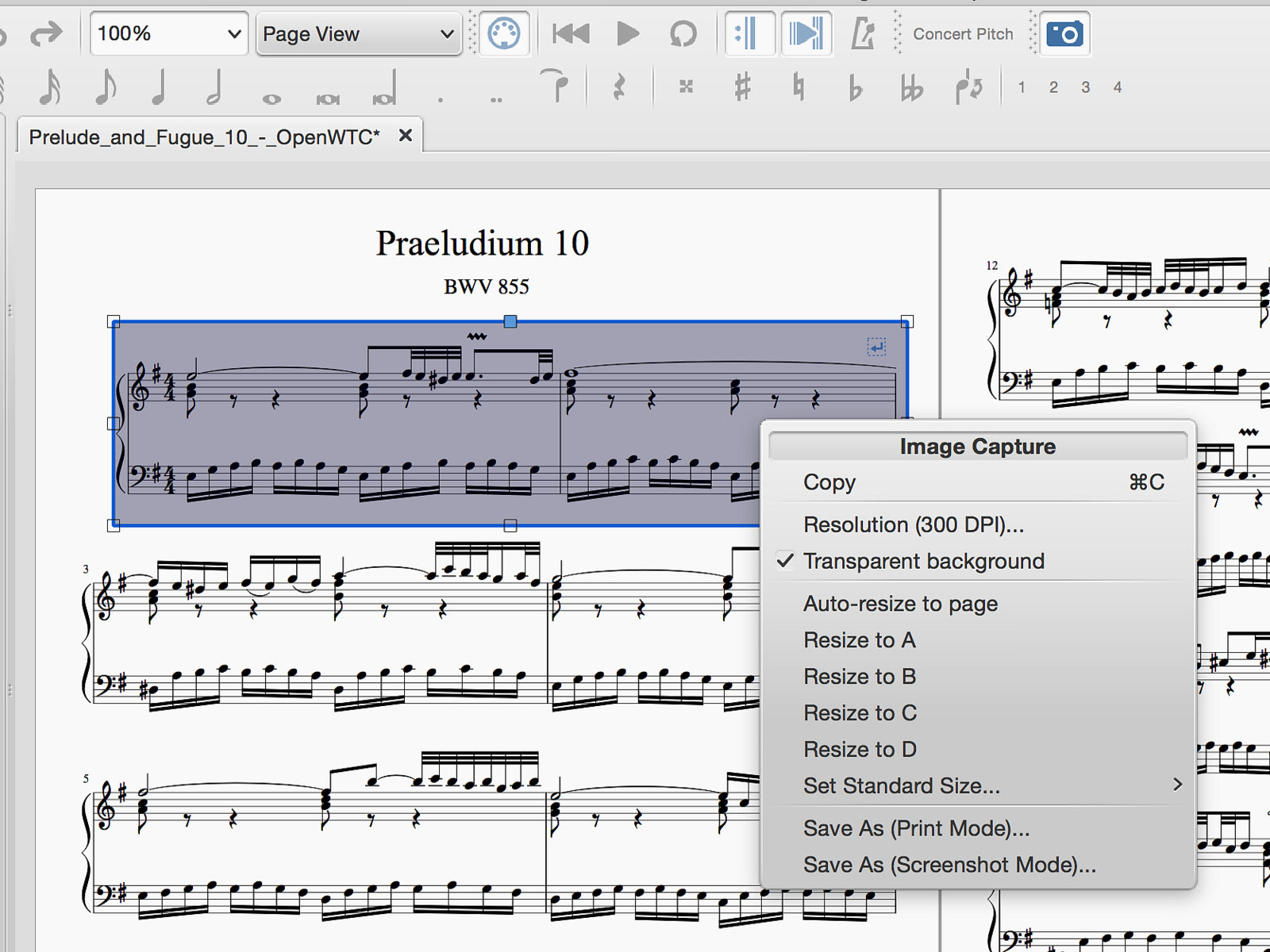This screenshot has height=952, width=1270.
Task: Click top-left capture selection handle
Action: click(114, 321)
